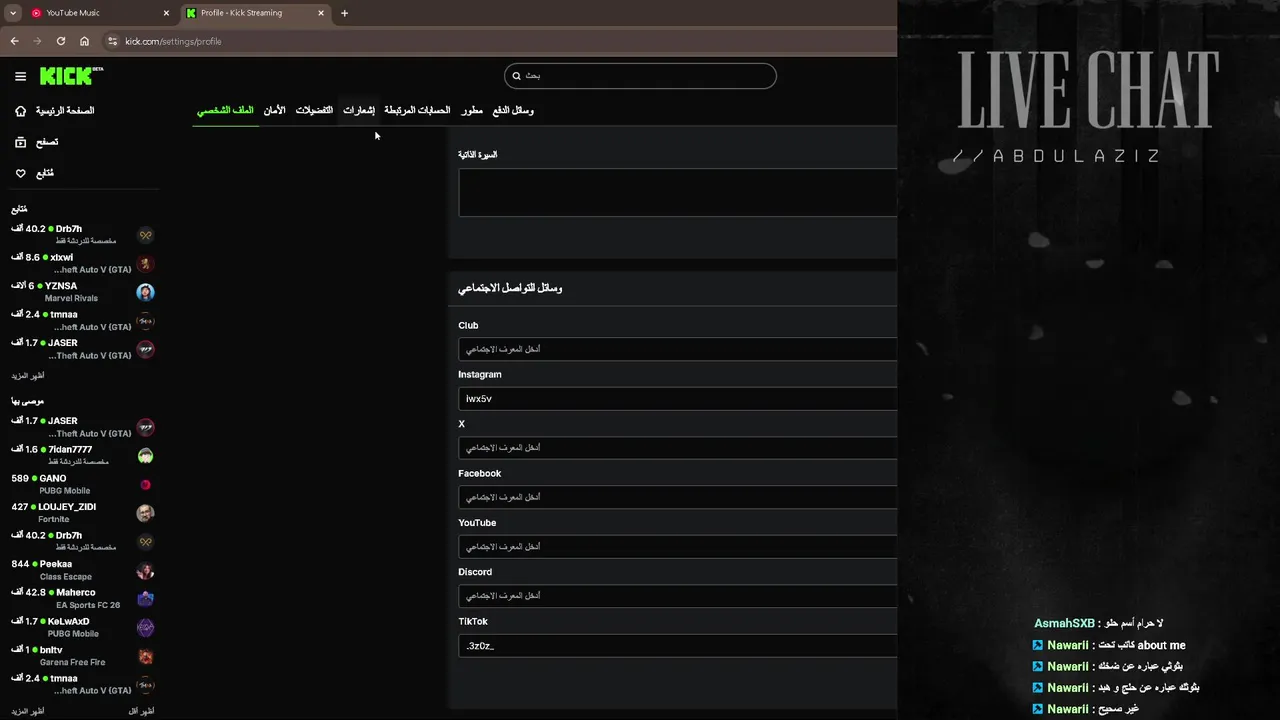The image size is (1280, 720).
Task: Close the Profile - Kick Streaming tab
Action: (321, 13)
